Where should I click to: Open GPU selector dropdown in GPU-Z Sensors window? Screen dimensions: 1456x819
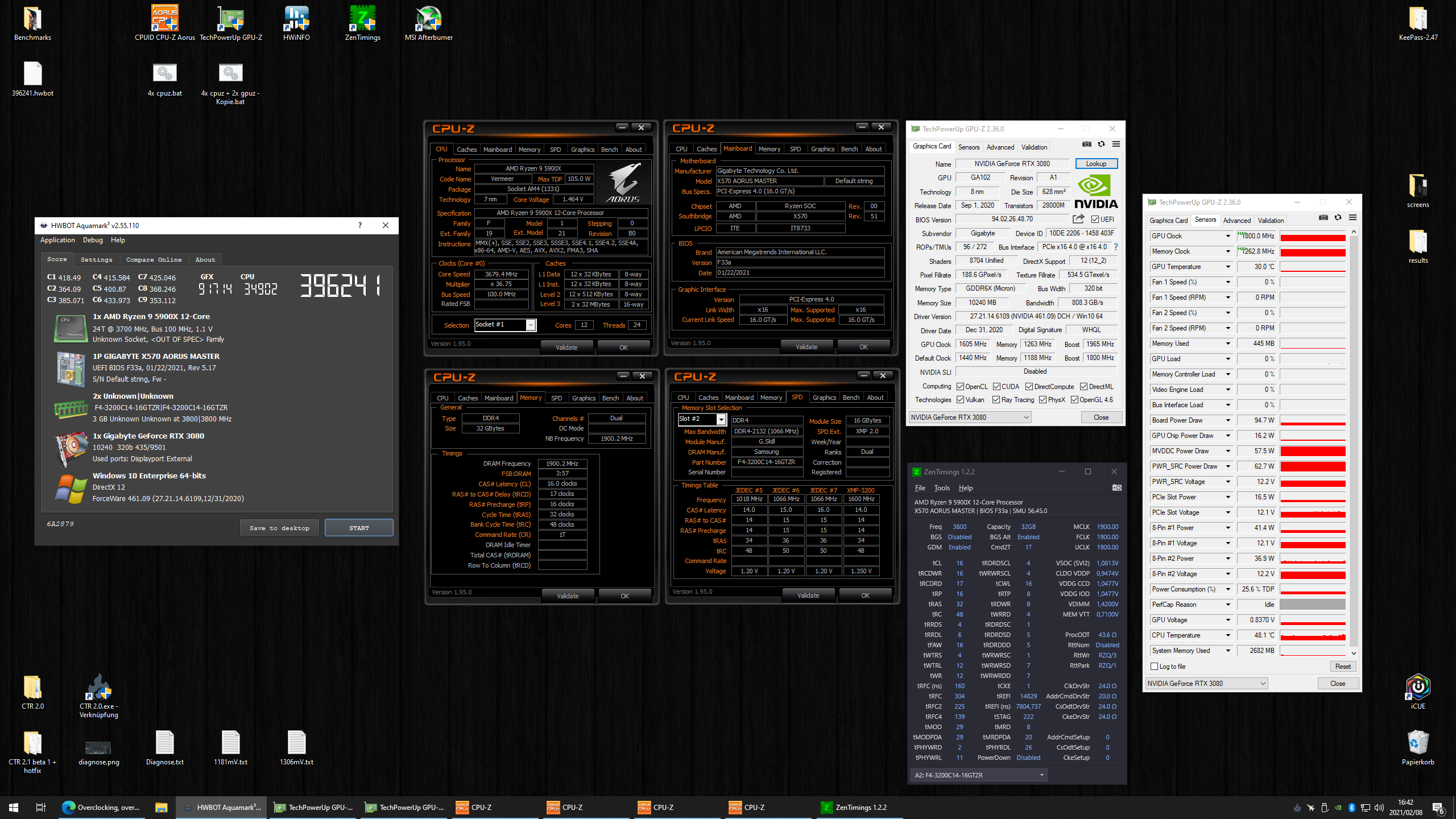pos(1206,683)
